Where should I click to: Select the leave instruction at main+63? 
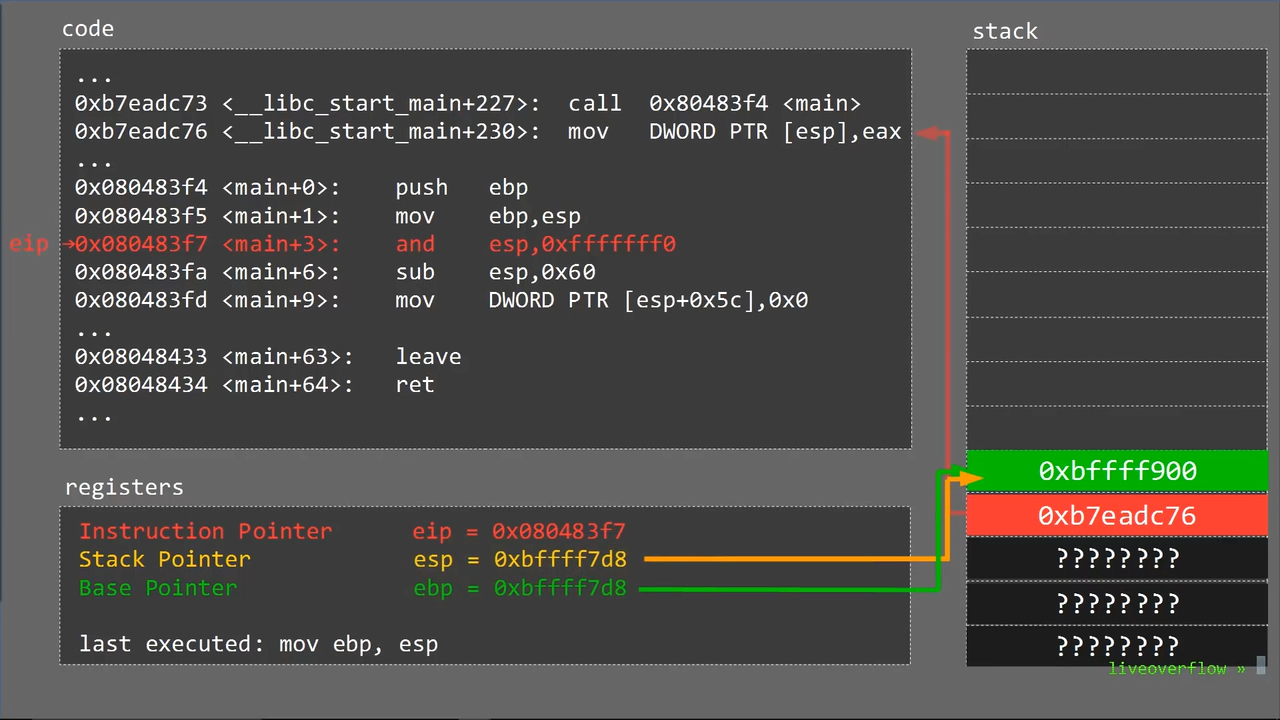click(x=267, y=357)
